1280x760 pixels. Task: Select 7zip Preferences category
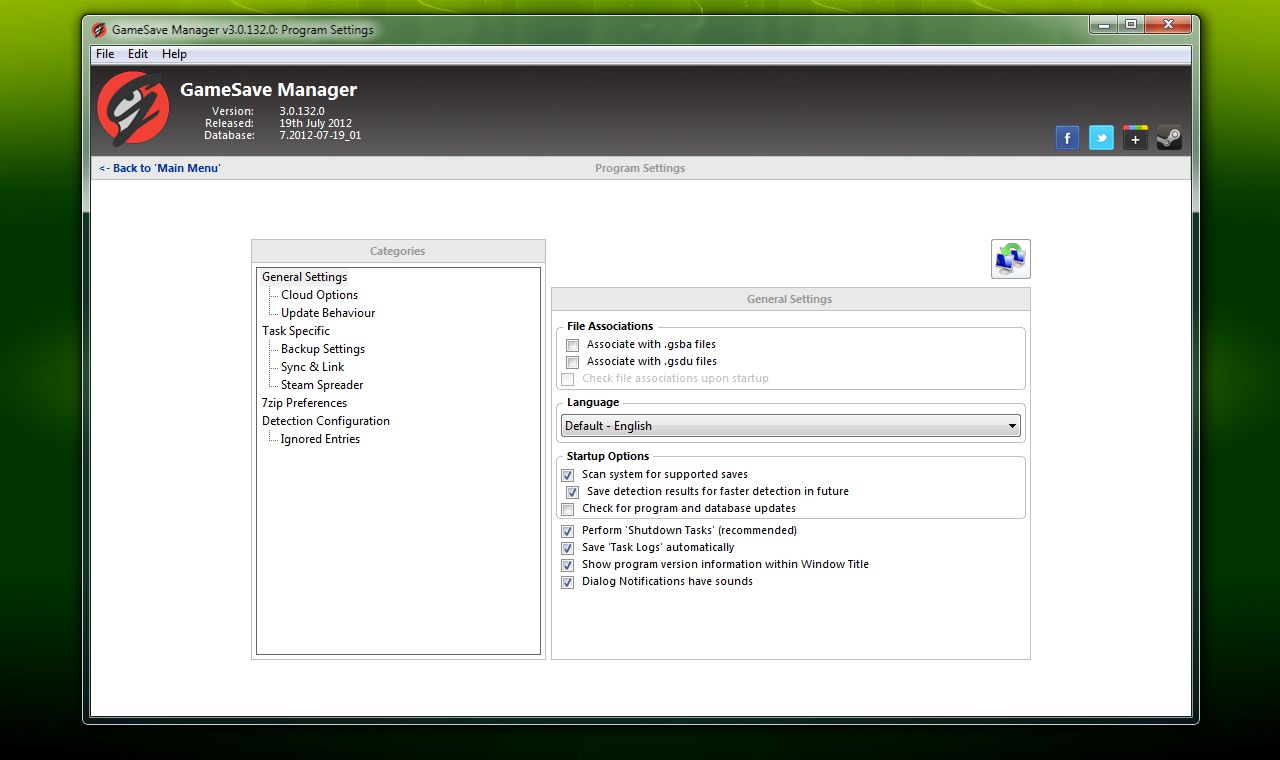[x=305, y=403]
